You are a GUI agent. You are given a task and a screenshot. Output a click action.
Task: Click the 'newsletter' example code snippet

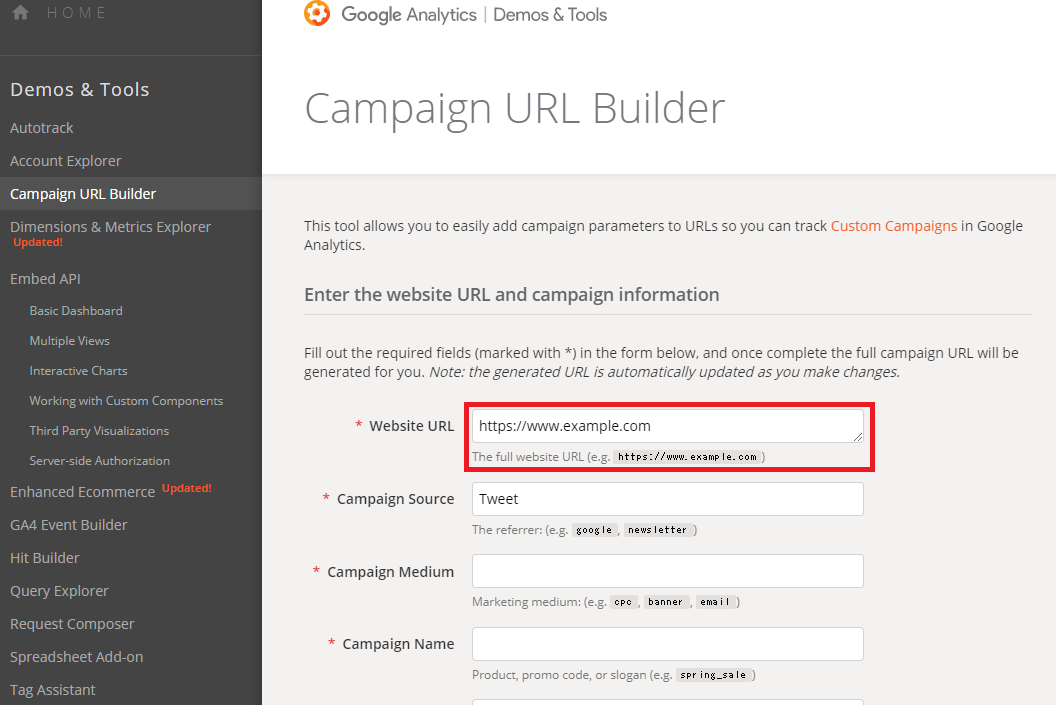(x=657, y=531)
